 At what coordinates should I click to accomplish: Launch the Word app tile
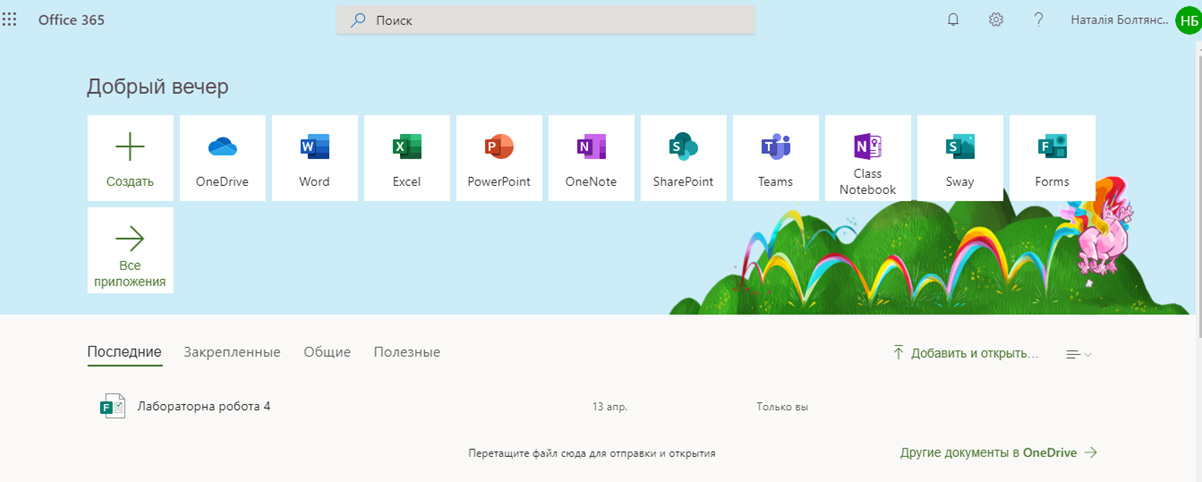[314, 158]
